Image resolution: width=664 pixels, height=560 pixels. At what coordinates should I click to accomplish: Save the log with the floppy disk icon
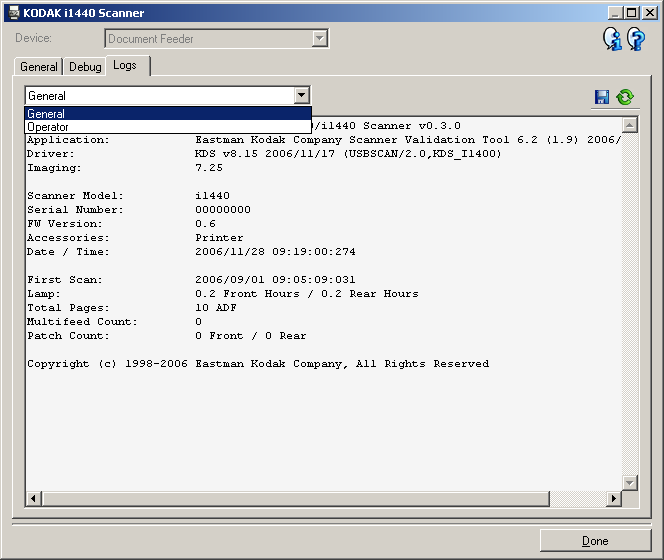602,97
